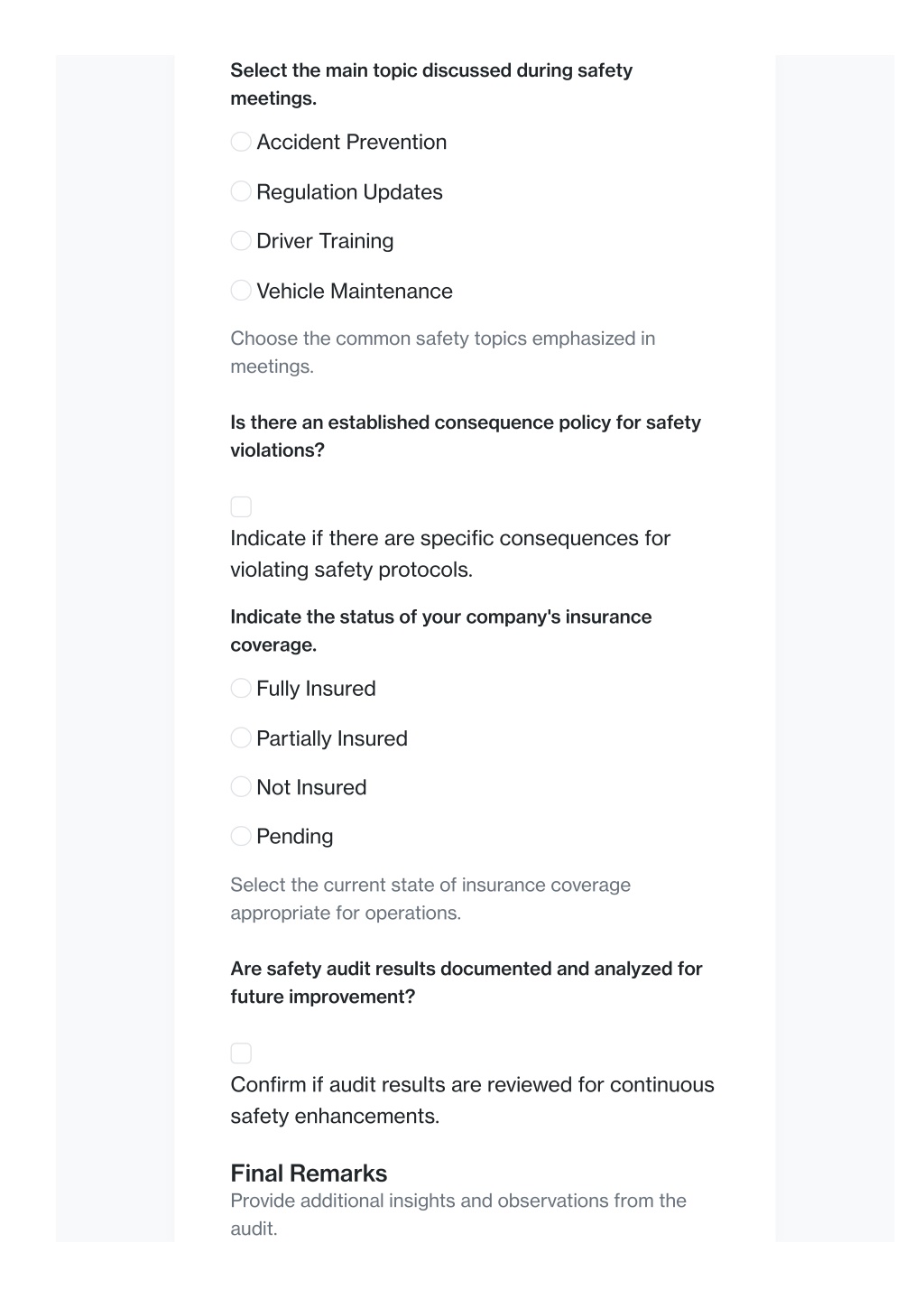The height and width of the screenshot is (1308, 924).
Task: Click the 'Provide additional insights and observations' text
Action: (458, 1214)
